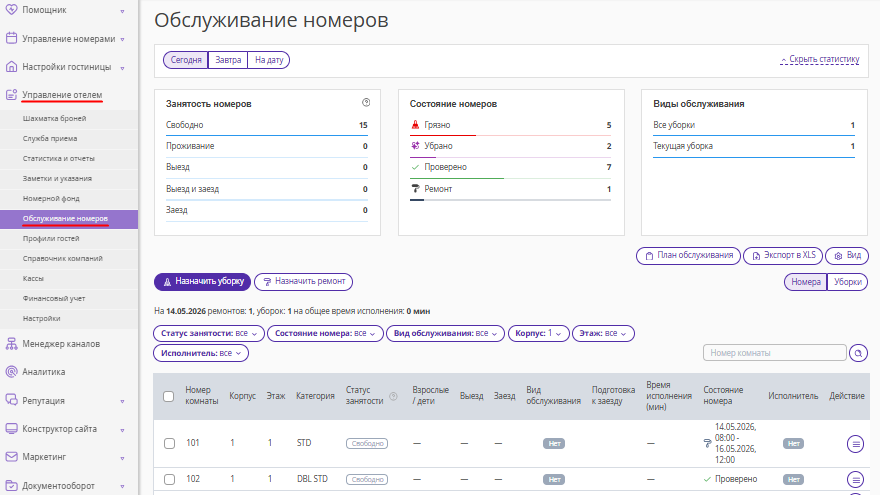This screenshot has width=880, height=495.
Task: Click the Конструктор сайта monitor icon
Action: point(11,429)
